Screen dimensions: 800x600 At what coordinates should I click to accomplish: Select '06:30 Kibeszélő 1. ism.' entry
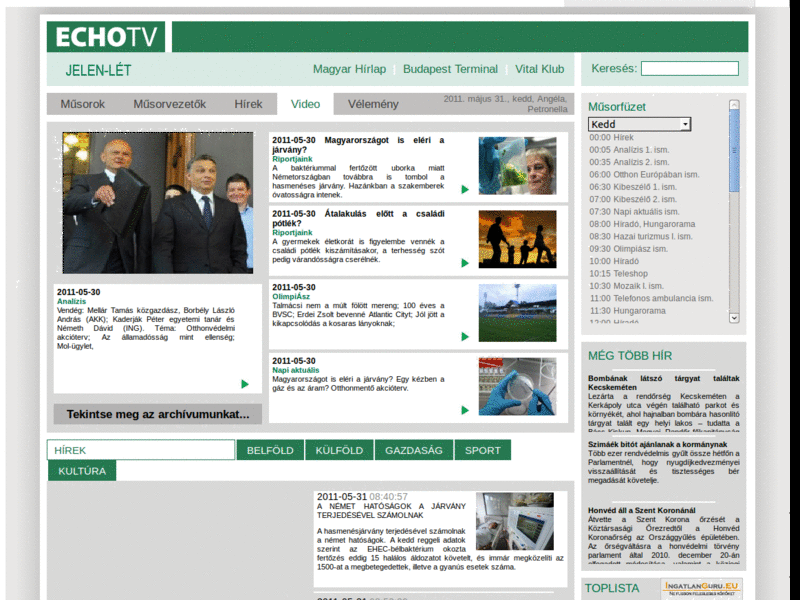pos(633,187)
